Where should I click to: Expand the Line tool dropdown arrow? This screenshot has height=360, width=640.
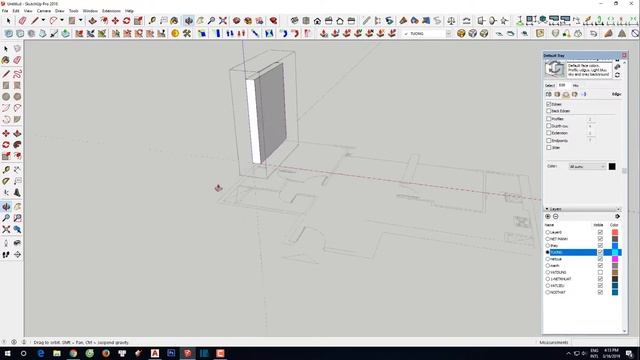(43, 20)
